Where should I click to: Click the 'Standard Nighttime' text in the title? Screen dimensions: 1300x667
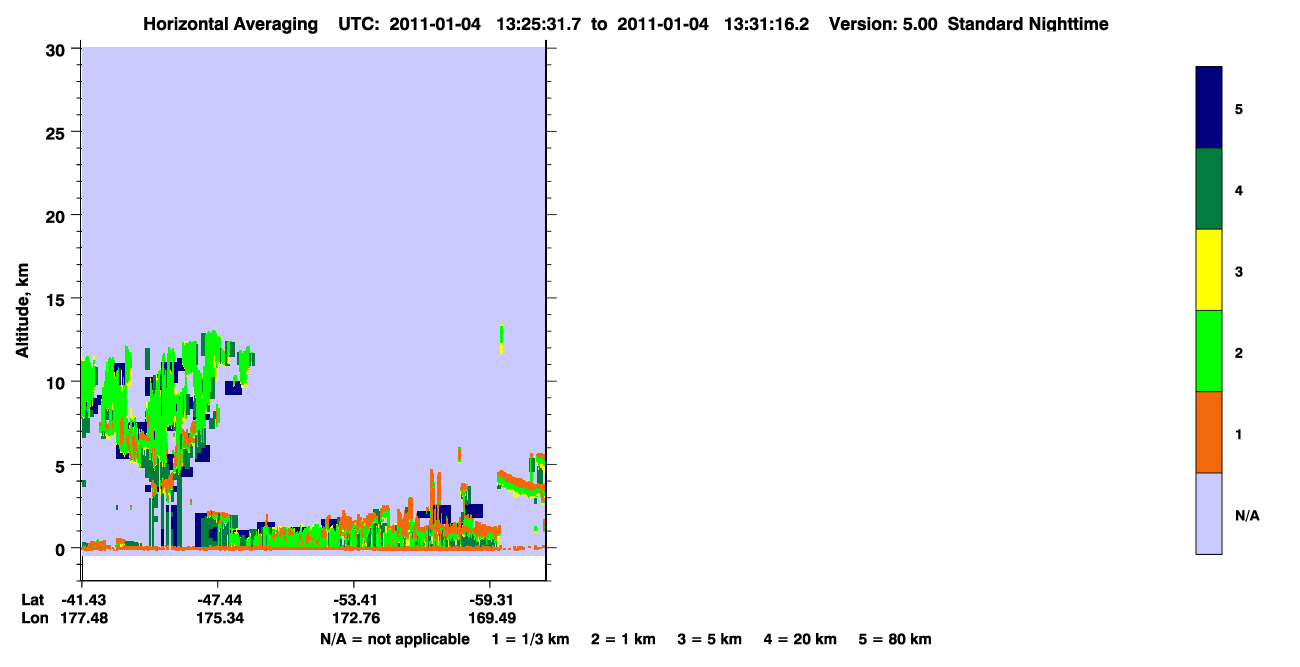coord(1028,24)
